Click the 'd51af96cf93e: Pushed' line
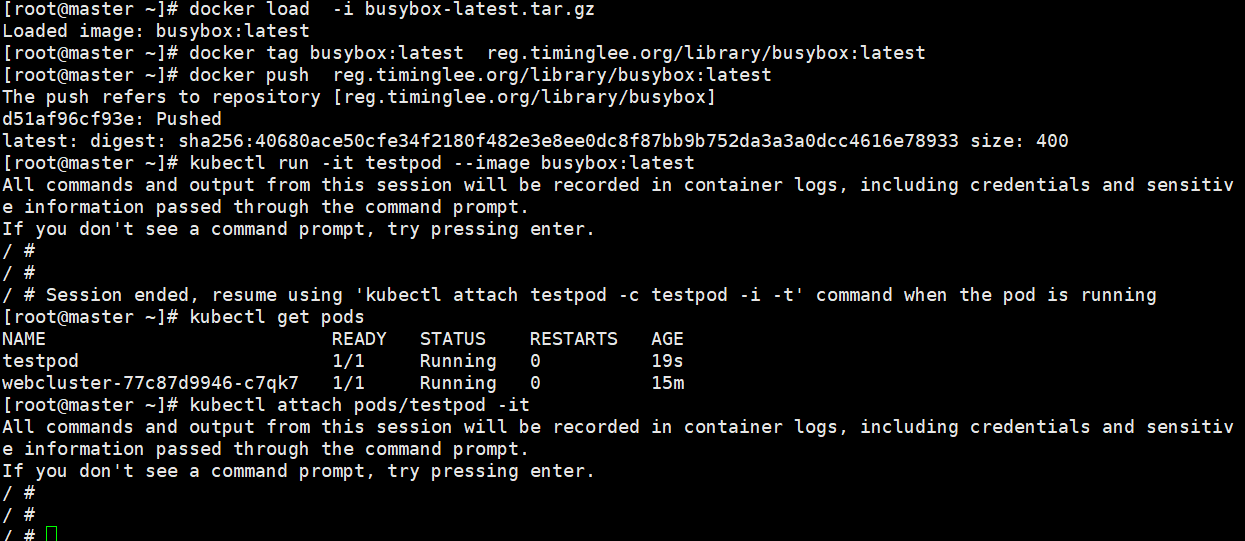The image size is (1245, 541). pyautogui.click(x=112, y=119)
